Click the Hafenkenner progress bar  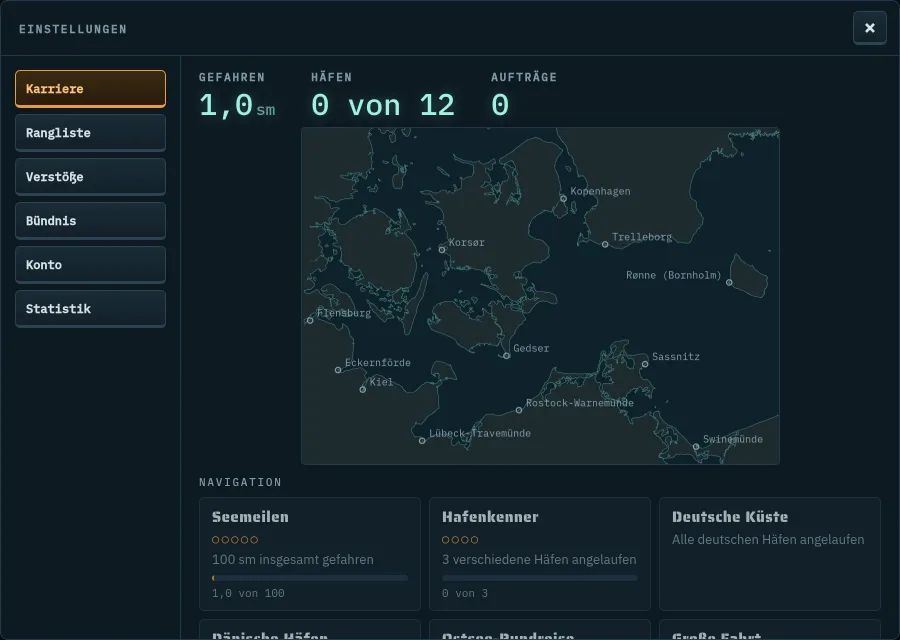[540, 578]
